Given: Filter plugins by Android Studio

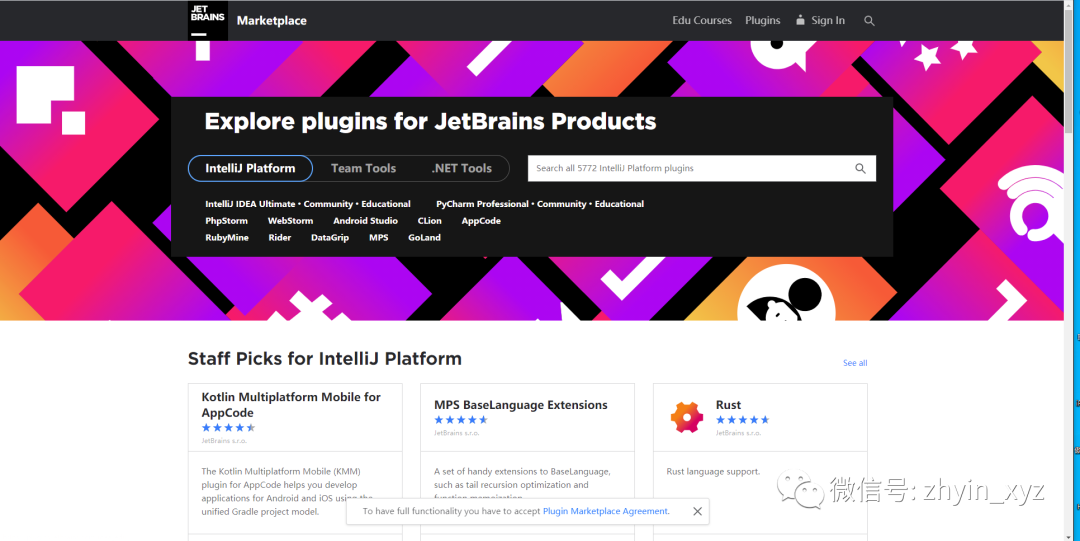Looking at the screenshot, I should coord(365,221).
